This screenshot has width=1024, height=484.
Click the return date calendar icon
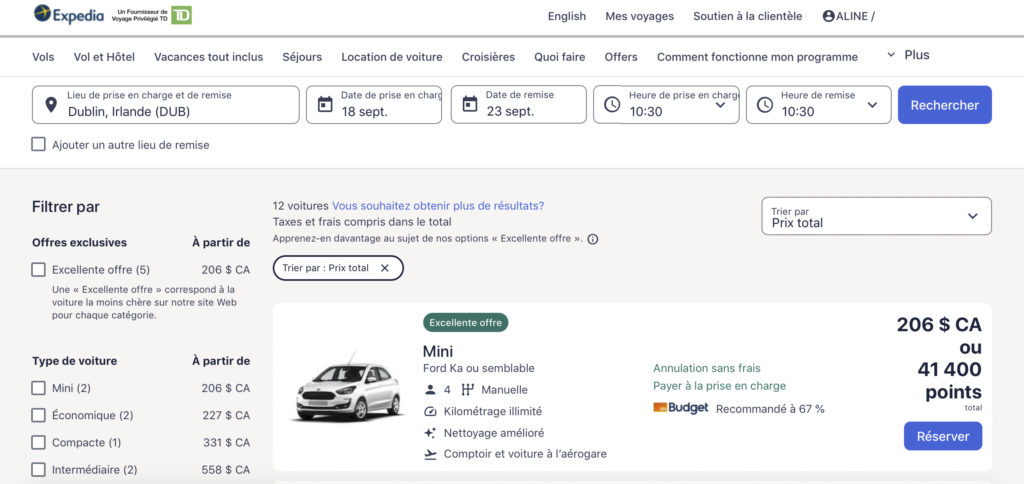tap(469, 105)
